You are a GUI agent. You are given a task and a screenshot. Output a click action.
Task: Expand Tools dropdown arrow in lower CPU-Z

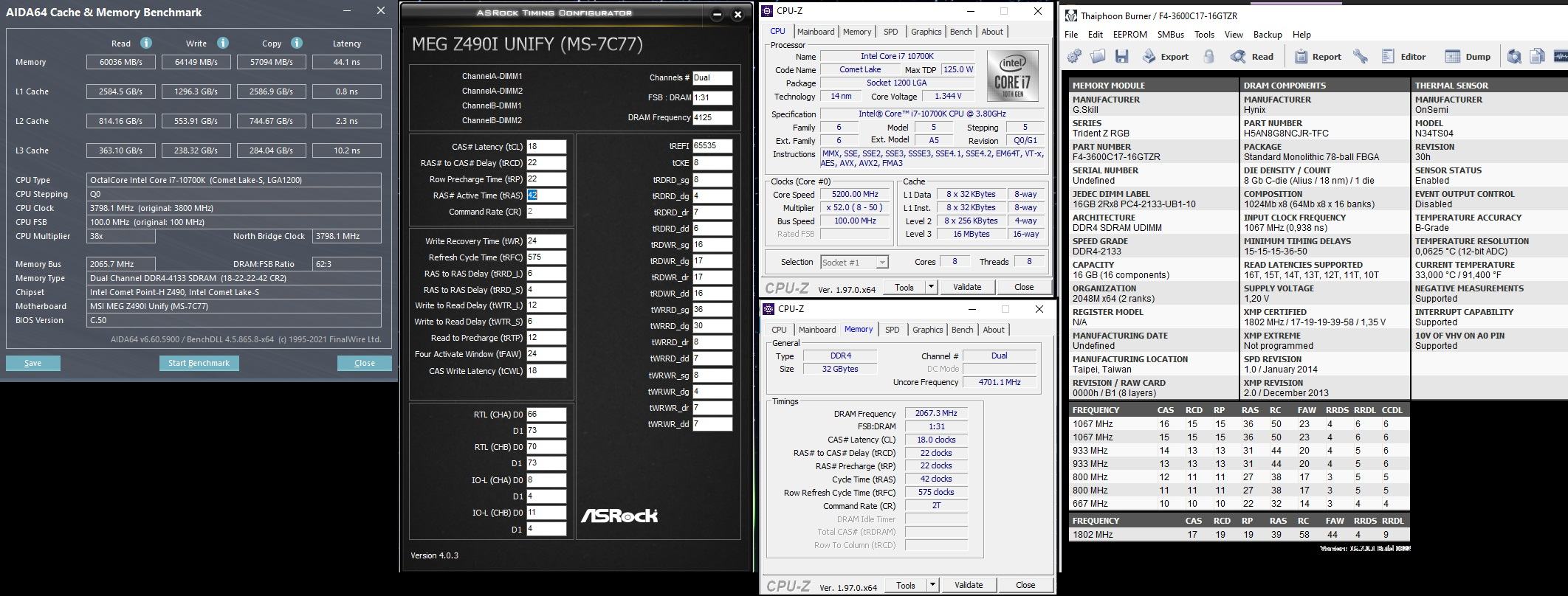click(932, 585)
